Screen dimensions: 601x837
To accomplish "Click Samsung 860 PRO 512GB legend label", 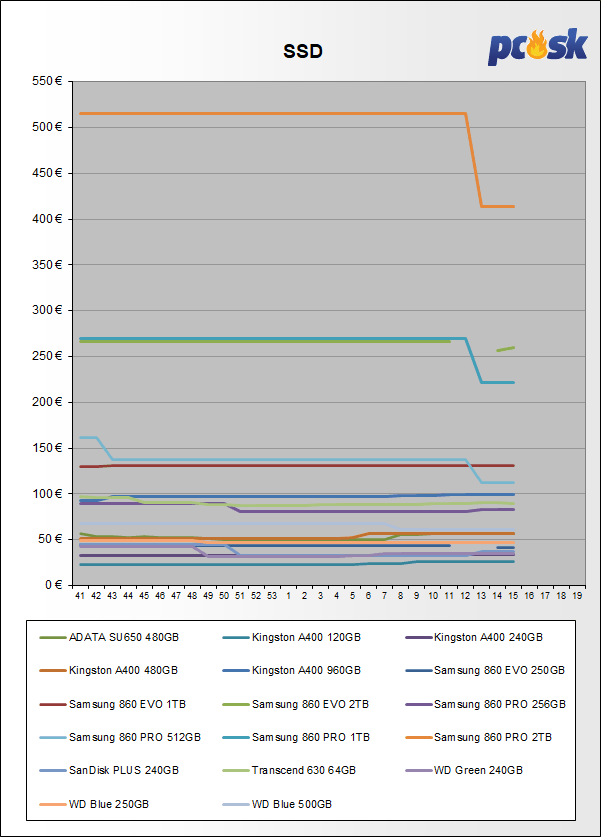I will [x=134, y=737].
